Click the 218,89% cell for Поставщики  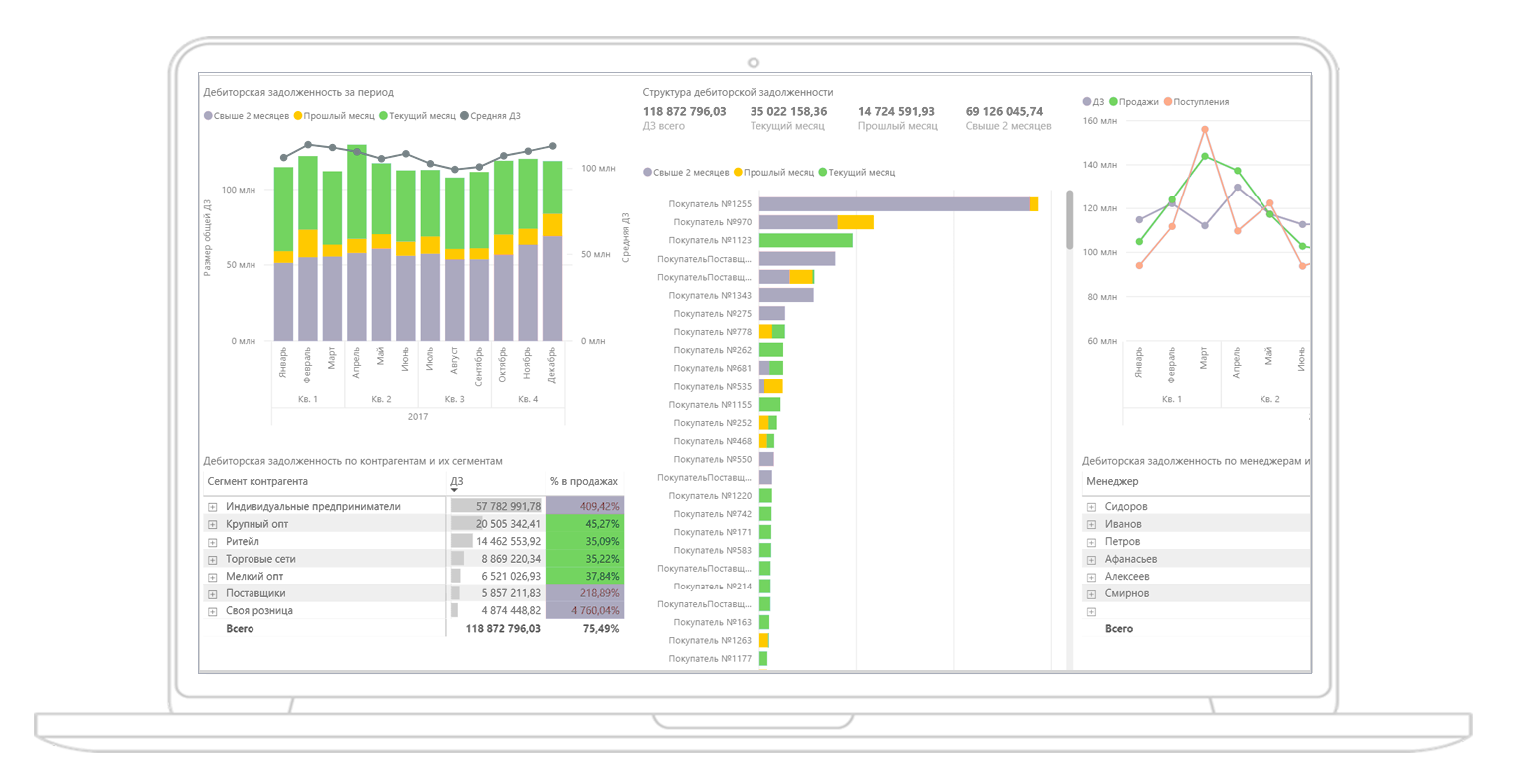[585, 593]
